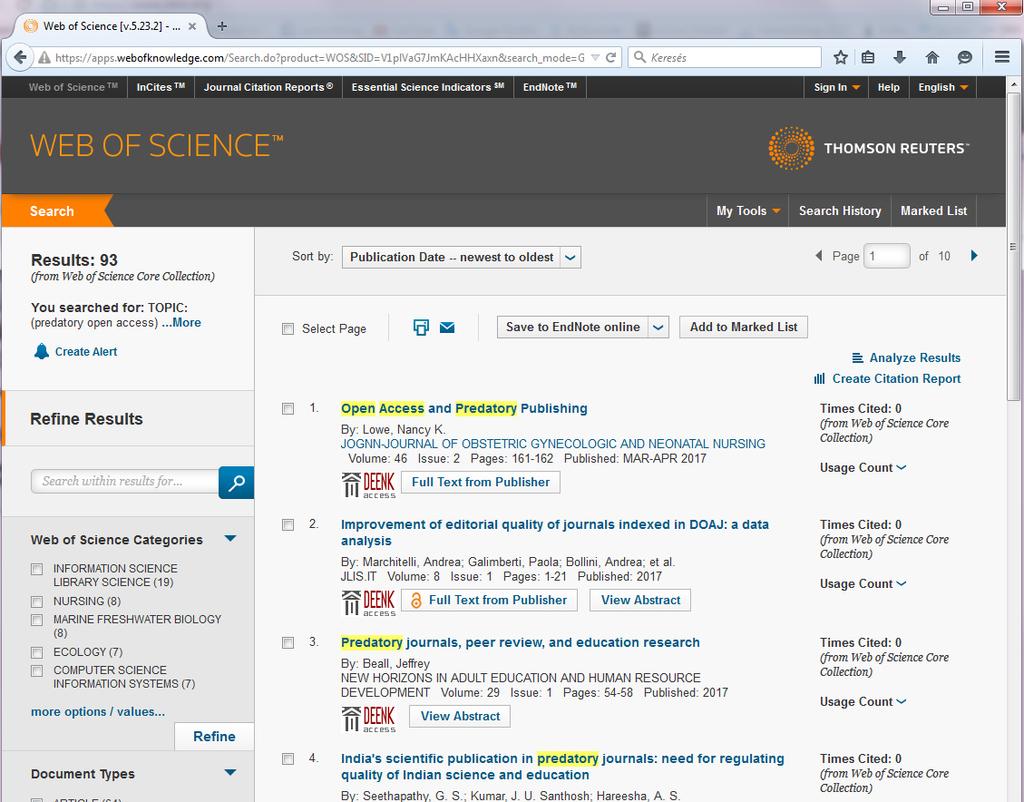Click the page number input field
The image size is (1024, 802).
tap(887, 256)
